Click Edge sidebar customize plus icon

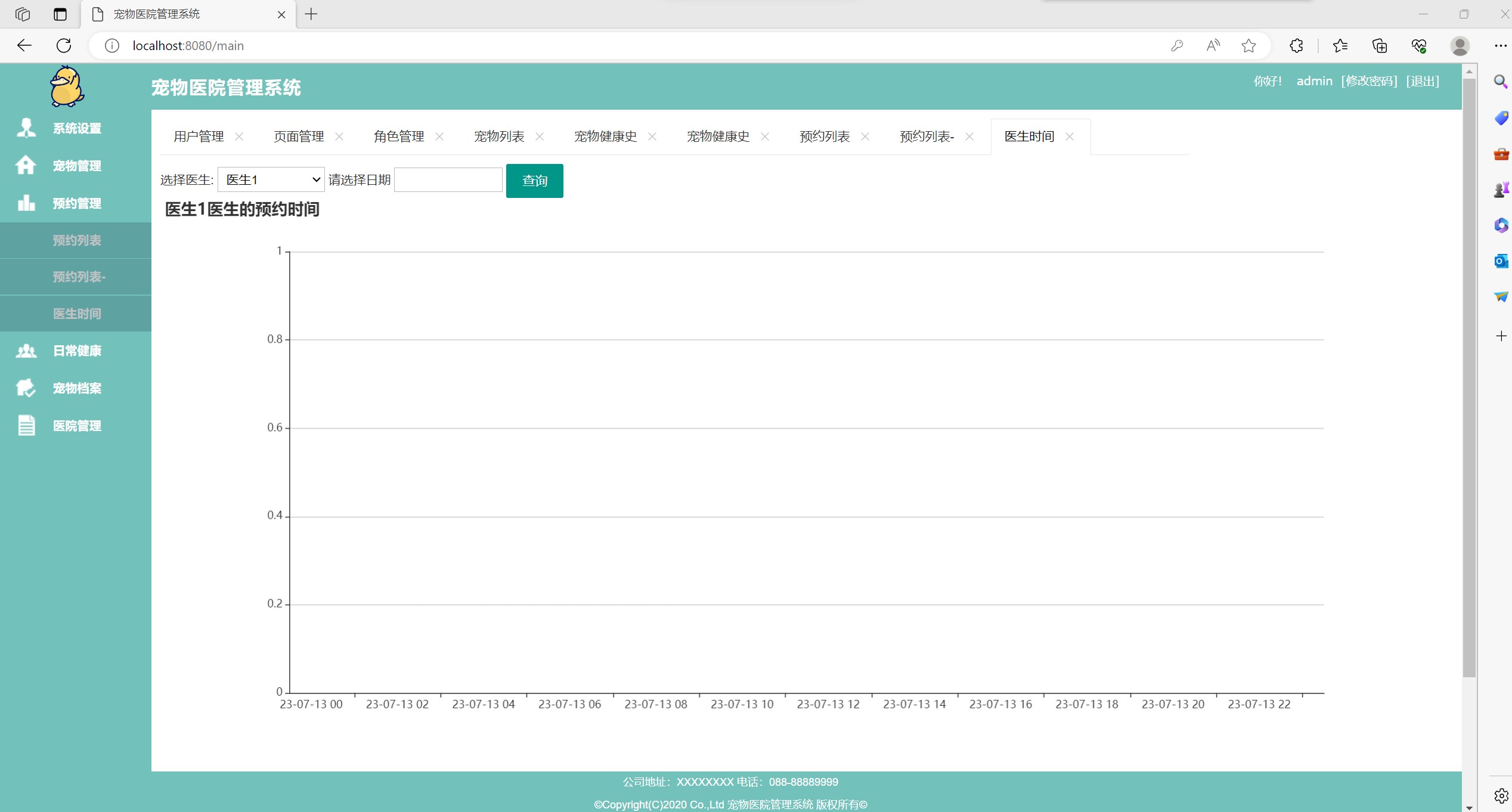point(1501,336)
